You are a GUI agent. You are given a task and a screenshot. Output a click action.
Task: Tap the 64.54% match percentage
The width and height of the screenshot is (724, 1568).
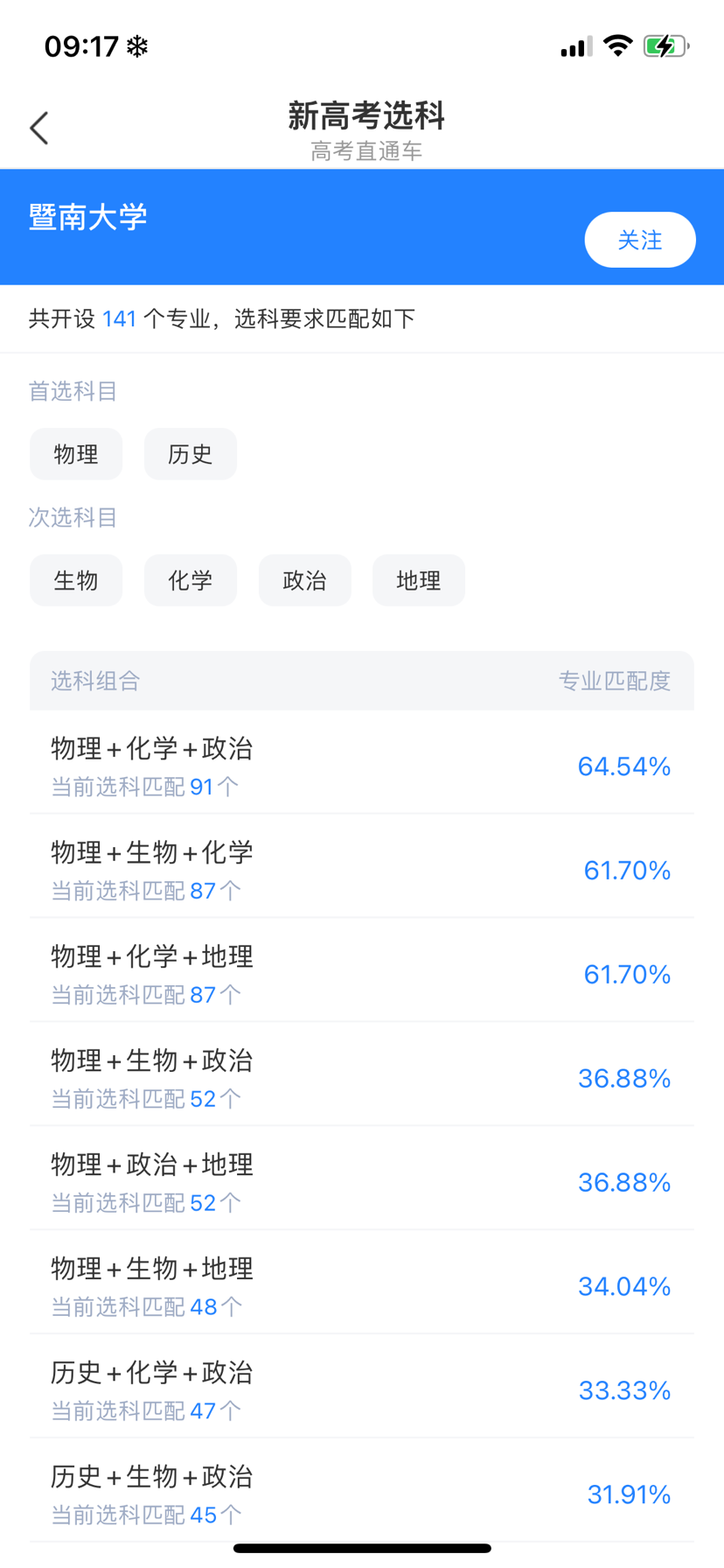[x=623, y=766]
